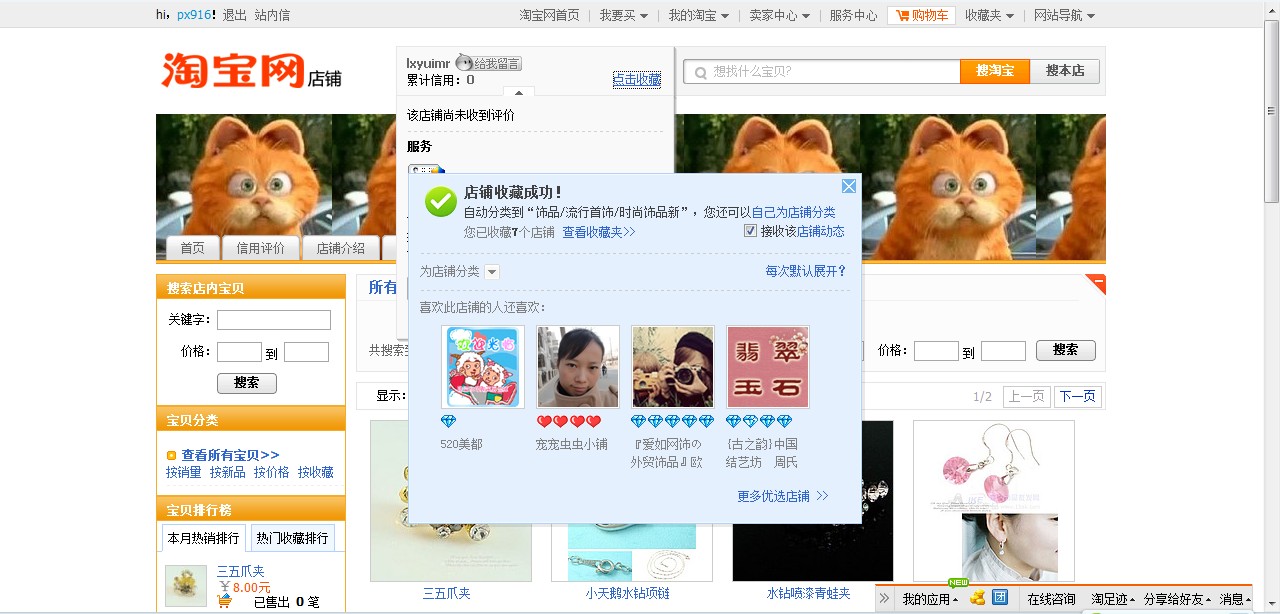Click the px916 username link
Screen dimensions: 1280x614
tap(194, 15)
